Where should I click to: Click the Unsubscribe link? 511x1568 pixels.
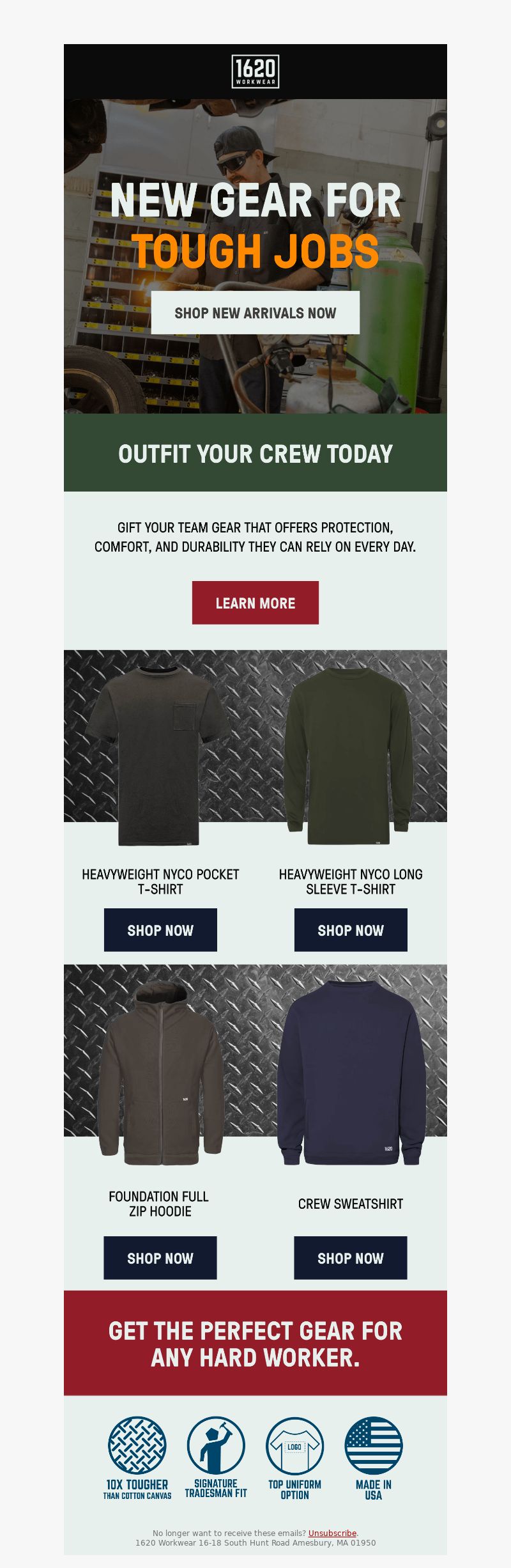[x=332, y=1533]
